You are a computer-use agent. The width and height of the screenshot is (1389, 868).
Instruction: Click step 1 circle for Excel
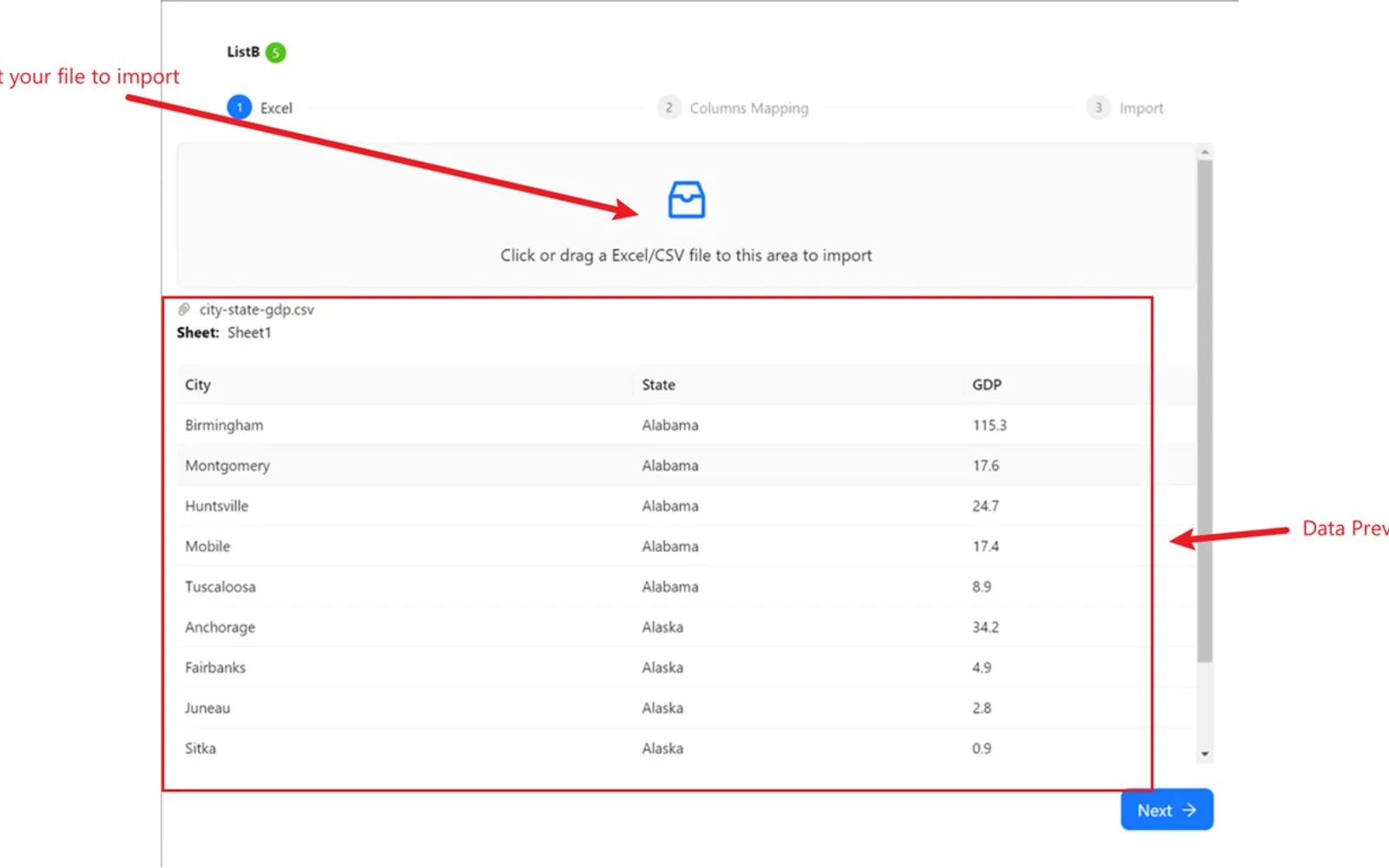click(x=240, y=108)
